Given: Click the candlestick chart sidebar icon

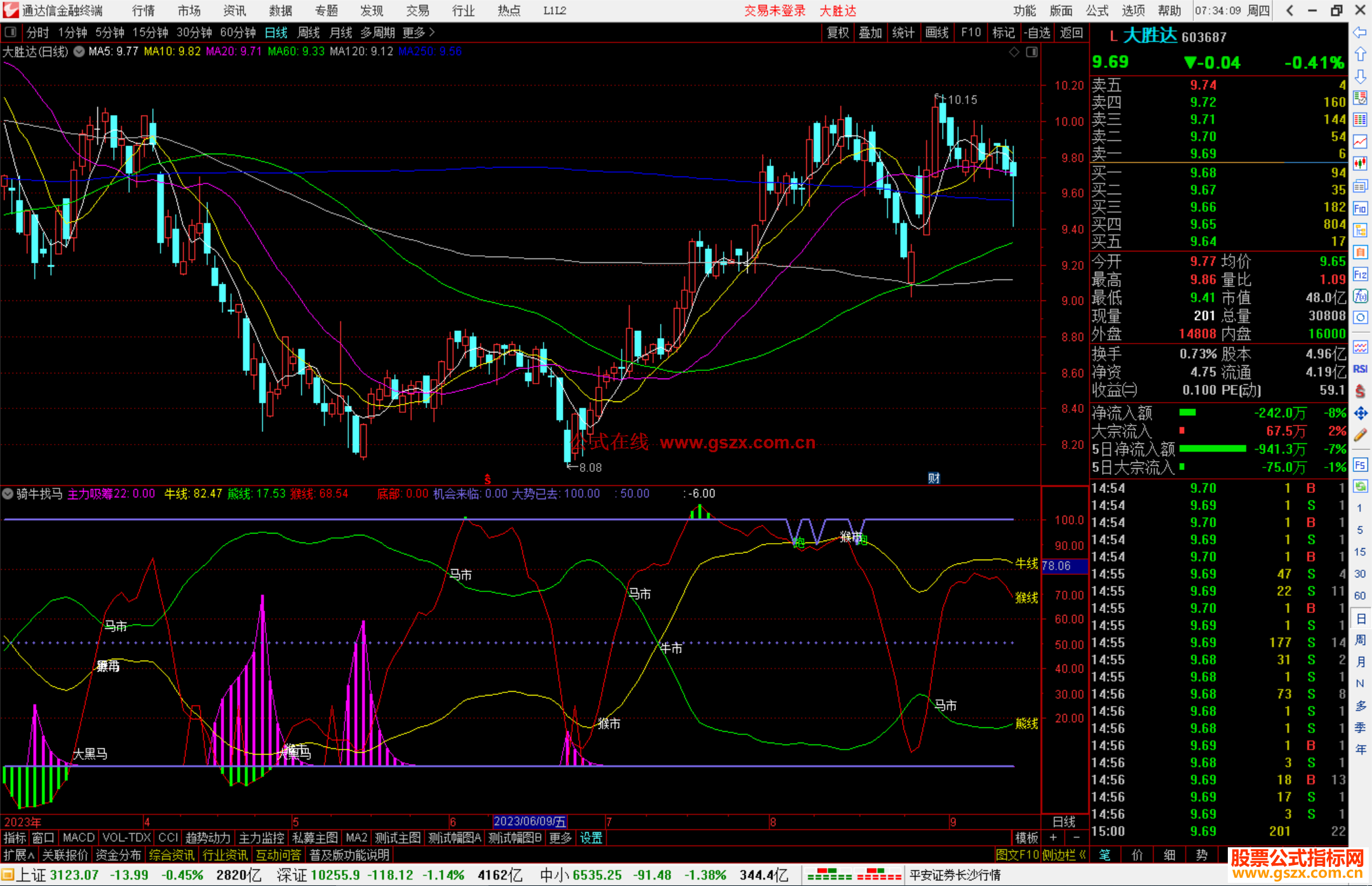Looking at the screenshot, I should click(x=1360, y=163).
